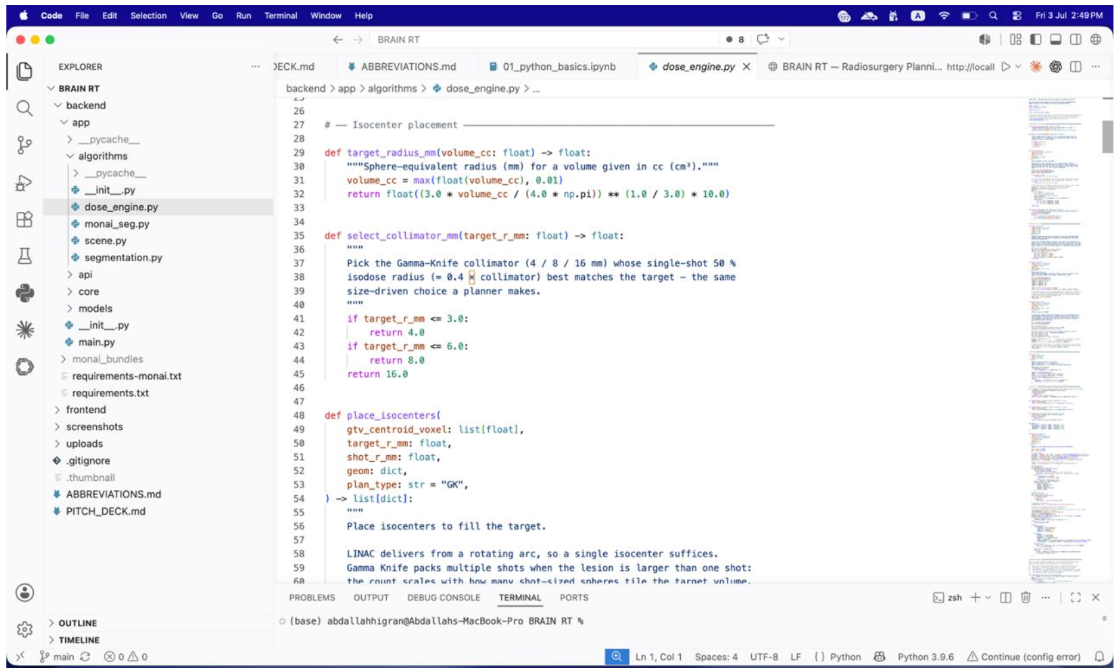The height and width of the screenshot is (668, 1117).
Task: Collapse the algorithms folder
Action: (x=103, y=156)
